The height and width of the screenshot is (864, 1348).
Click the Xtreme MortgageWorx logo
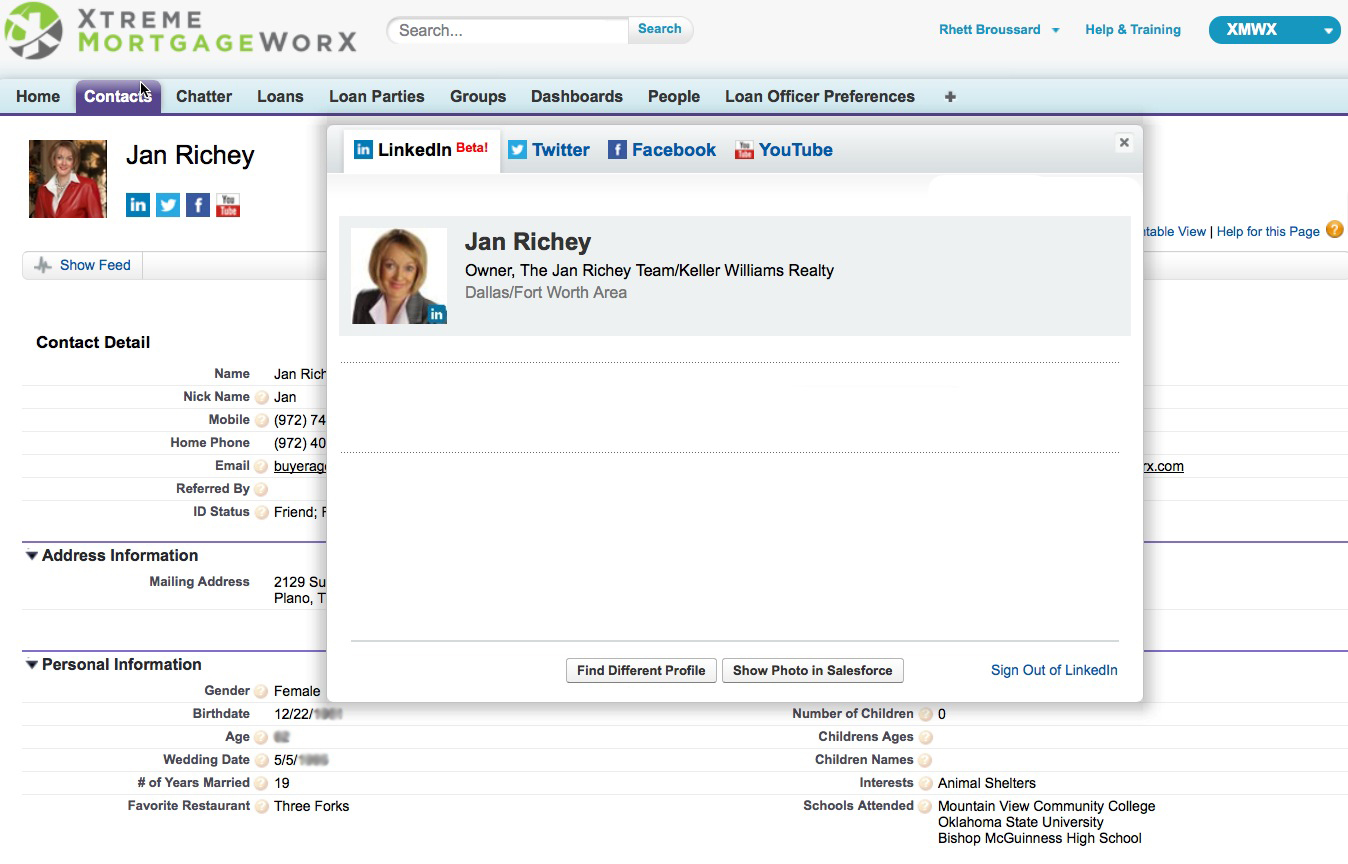click(180, 30)
